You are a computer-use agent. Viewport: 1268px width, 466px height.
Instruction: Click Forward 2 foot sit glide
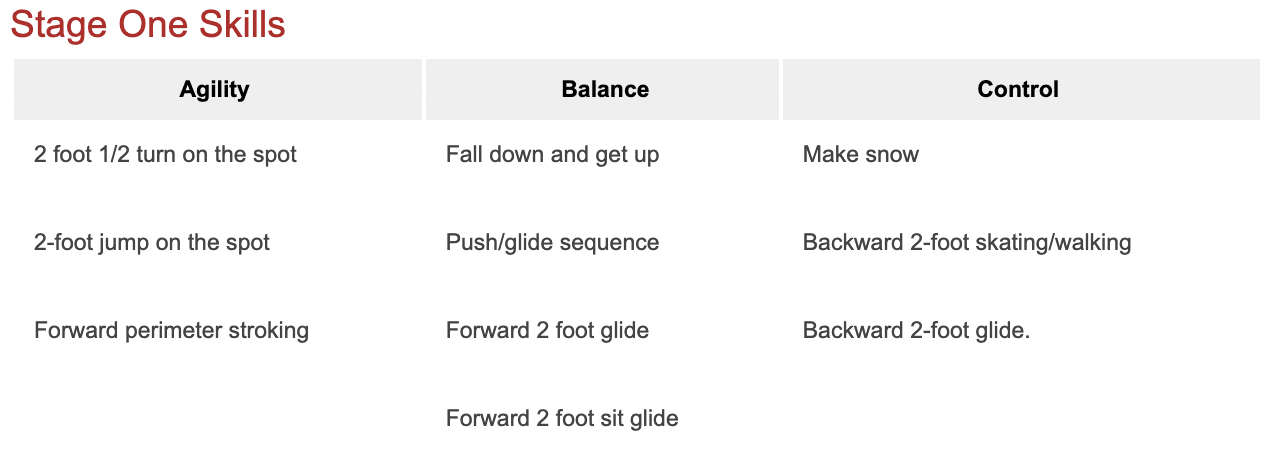click(x=562, y=419)
